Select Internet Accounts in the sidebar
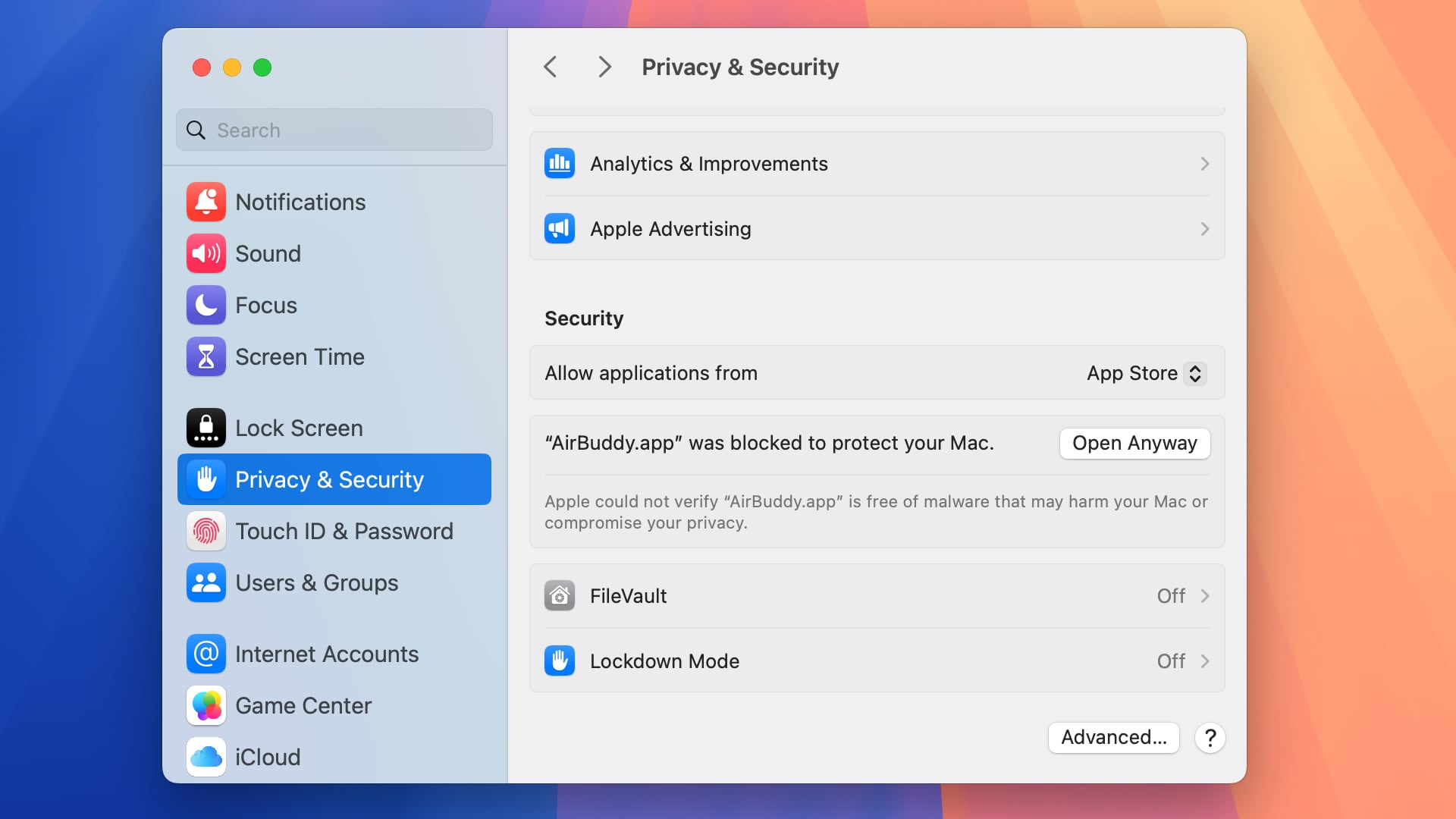1456x819 pixels. coord(334,654)
